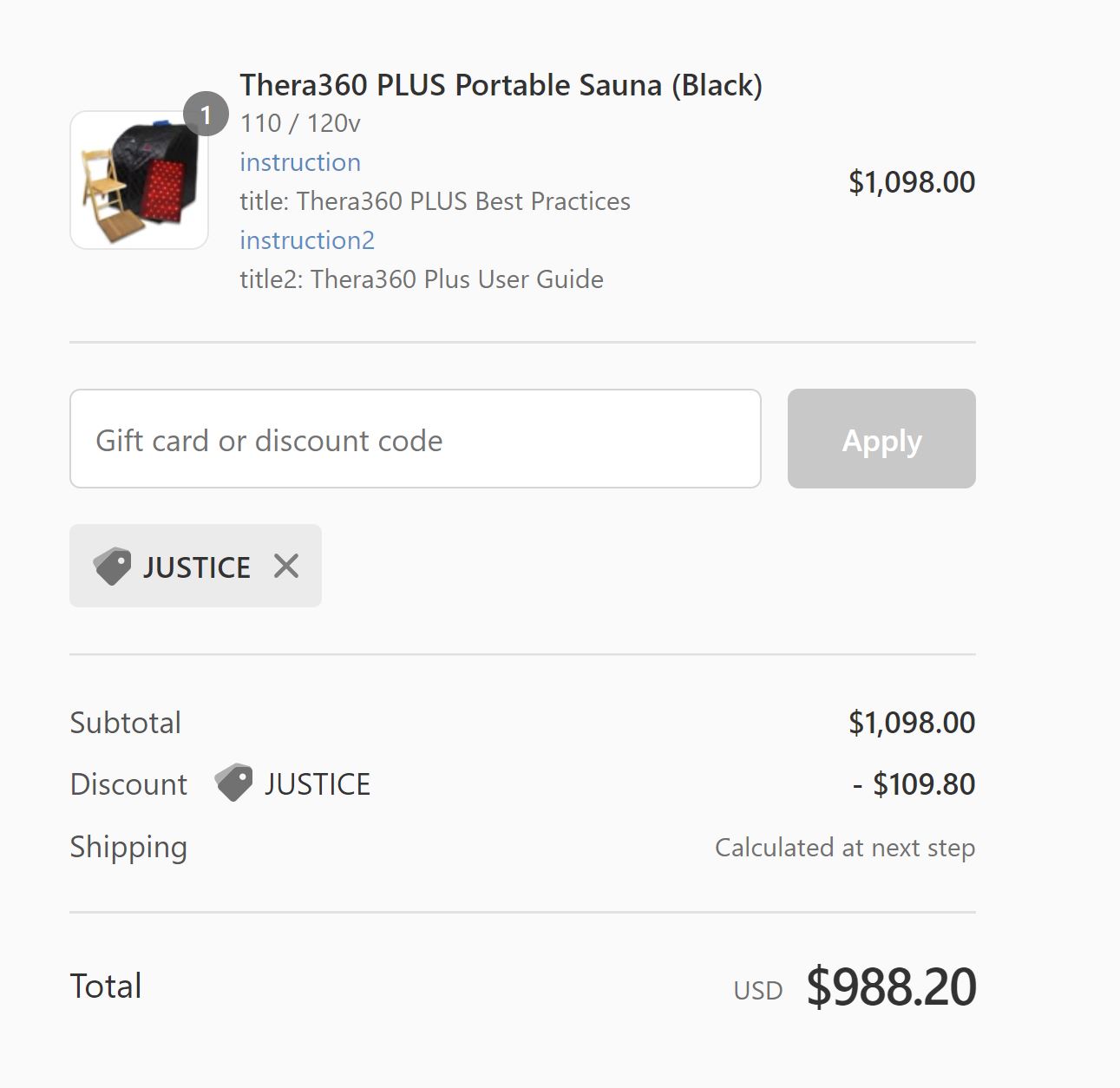Click the discount amount - $109.80
The image size is (1120, 1088).
tap(914, 784)
